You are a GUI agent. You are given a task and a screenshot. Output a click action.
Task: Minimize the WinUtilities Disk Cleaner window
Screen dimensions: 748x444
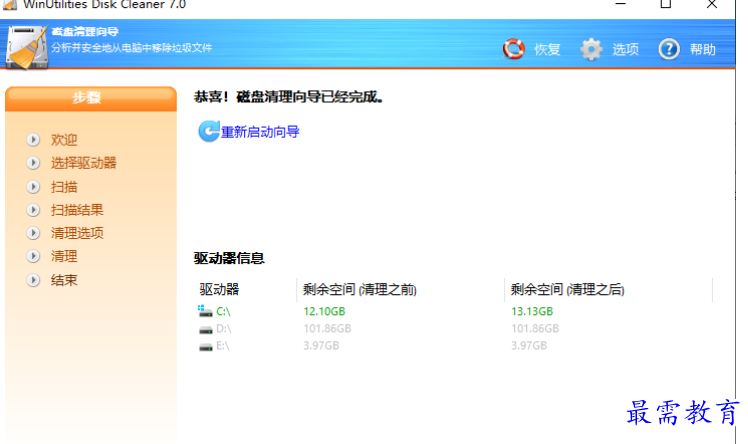[x=620, y=4]
